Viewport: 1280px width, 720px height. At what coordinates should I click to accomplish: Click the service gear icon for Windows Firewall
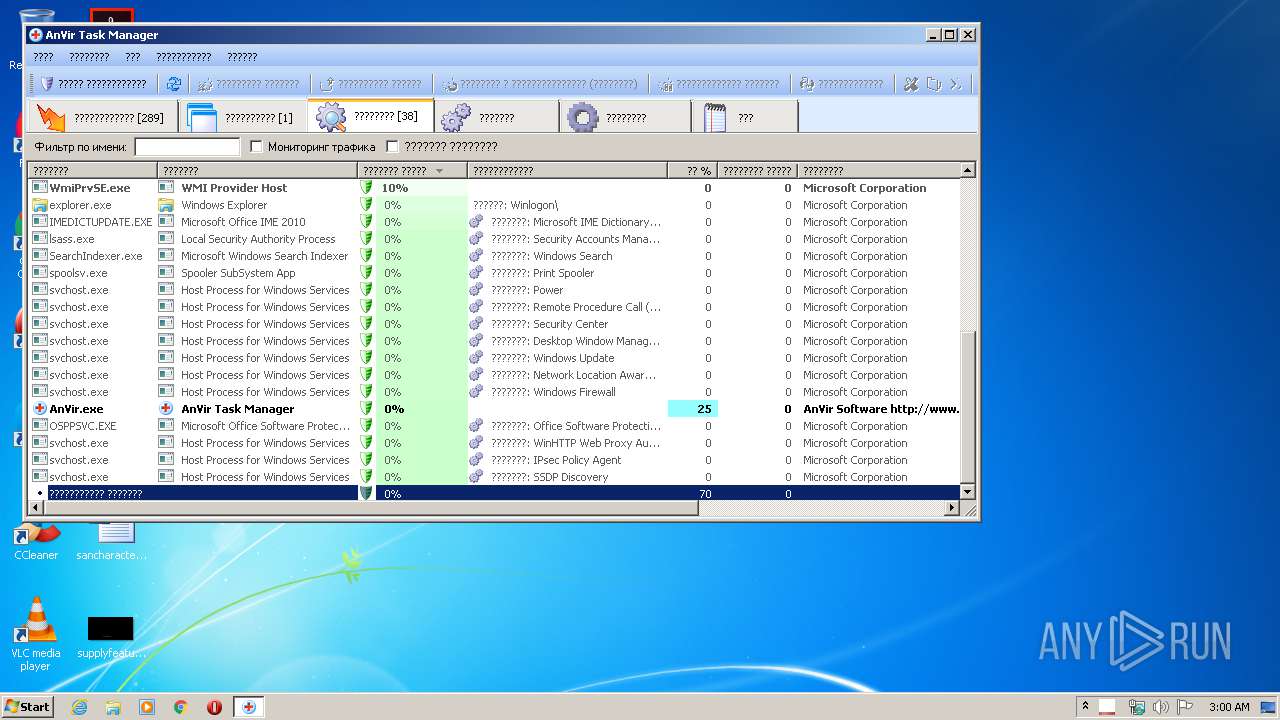(476, 392)
